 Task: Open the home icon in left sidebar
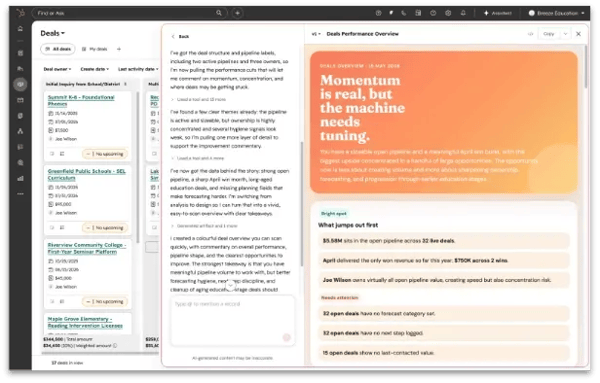tap(20, 29)
